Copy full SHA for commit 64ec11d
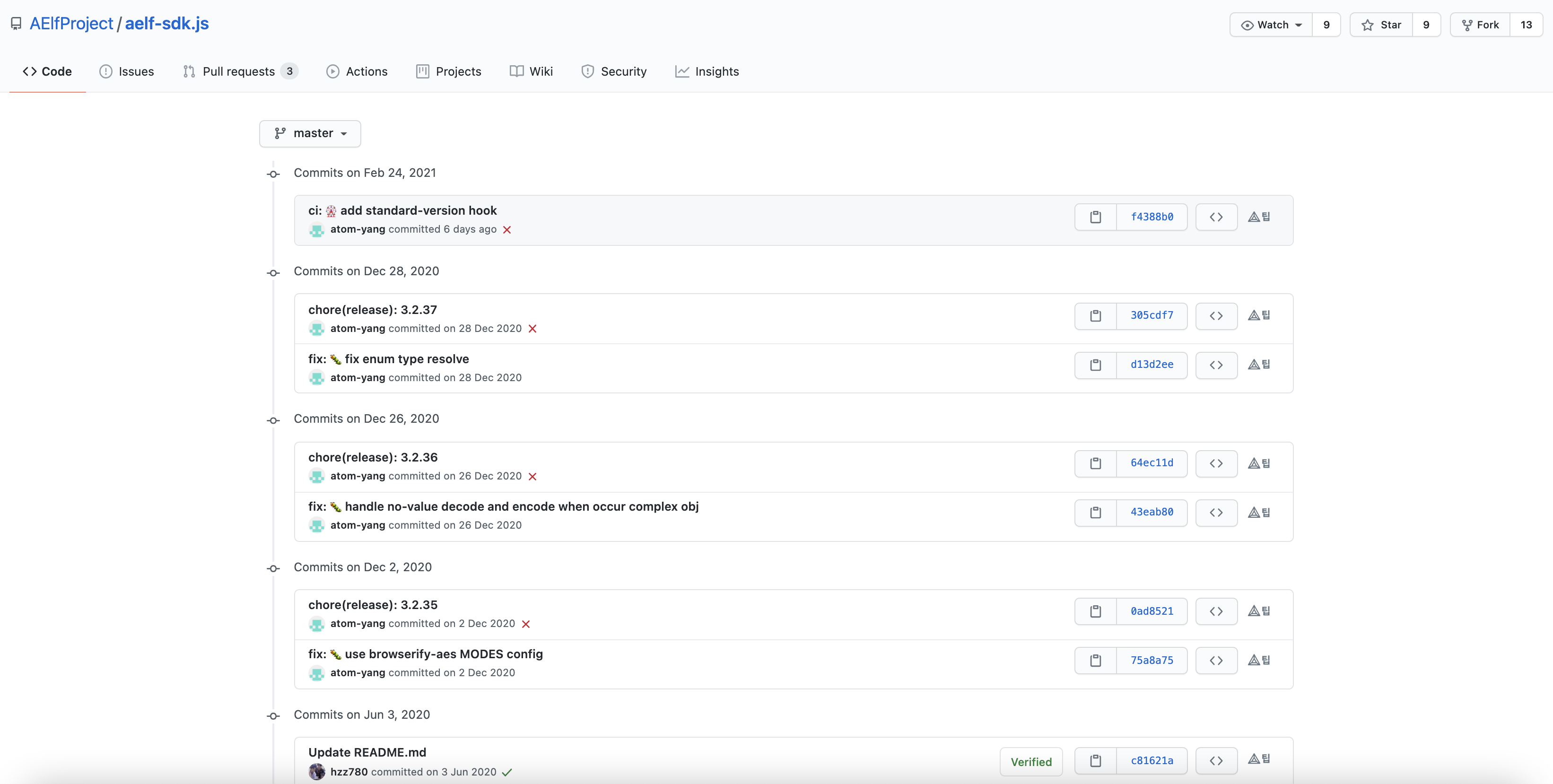Image resolution: width=1553 pixels, height=784 pixels. tap(1095, 463)
